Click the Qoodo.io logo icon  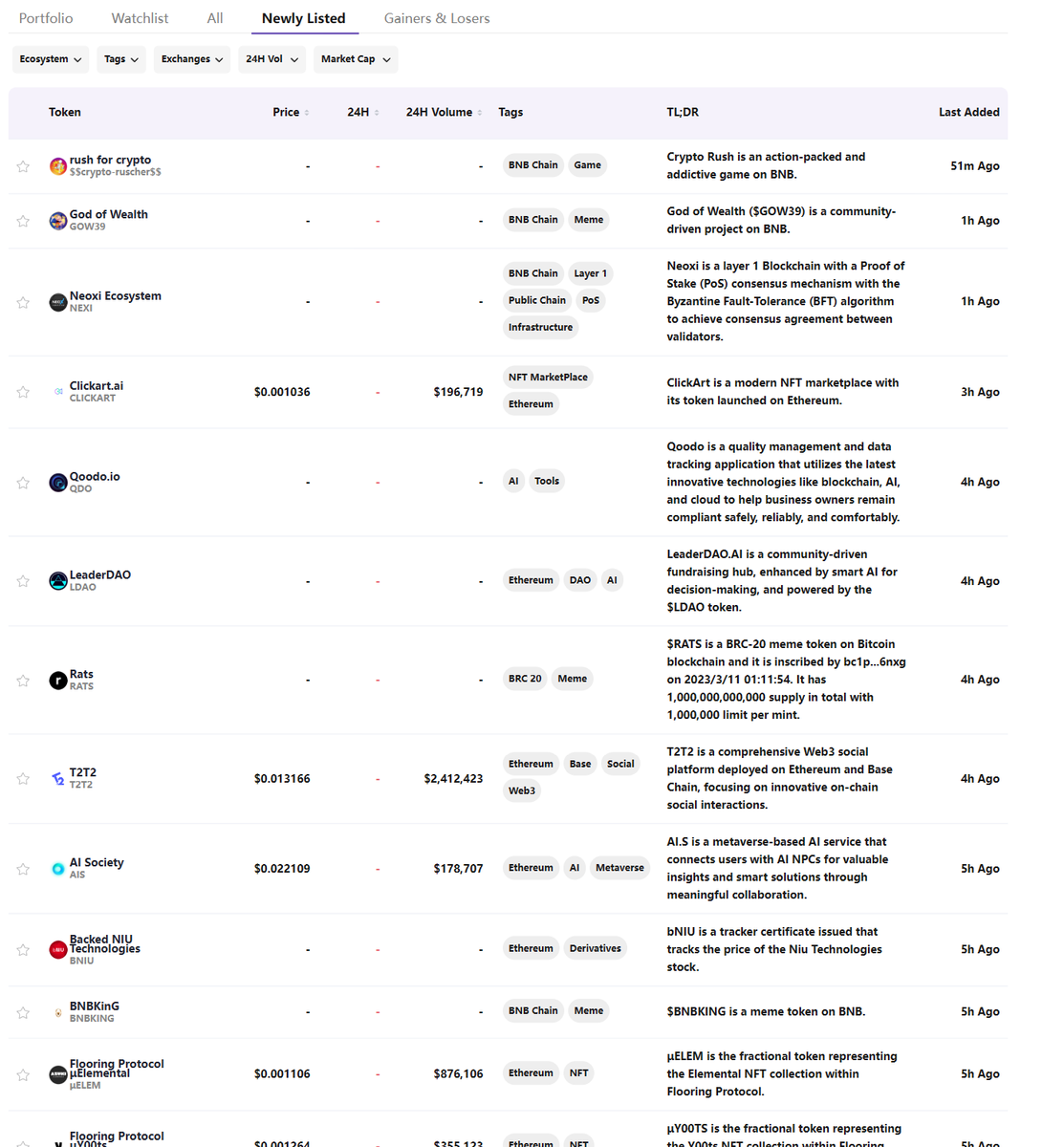(x=58, y=483)
